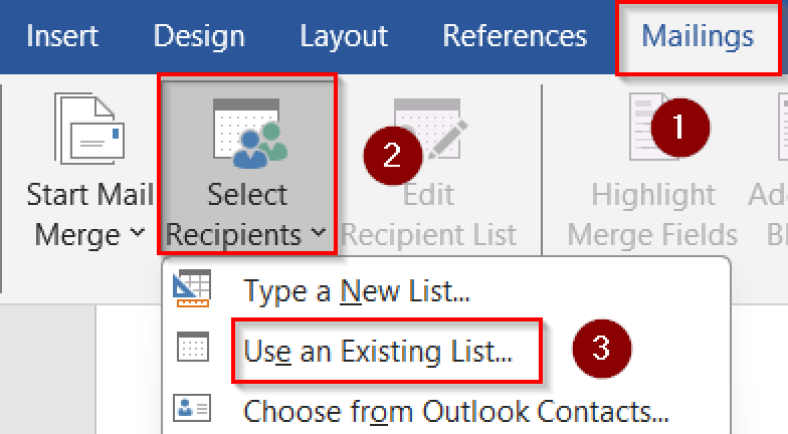Click the table icon beside Use an Existing List
Screen dimensions: 788x434
coord(192,349)
